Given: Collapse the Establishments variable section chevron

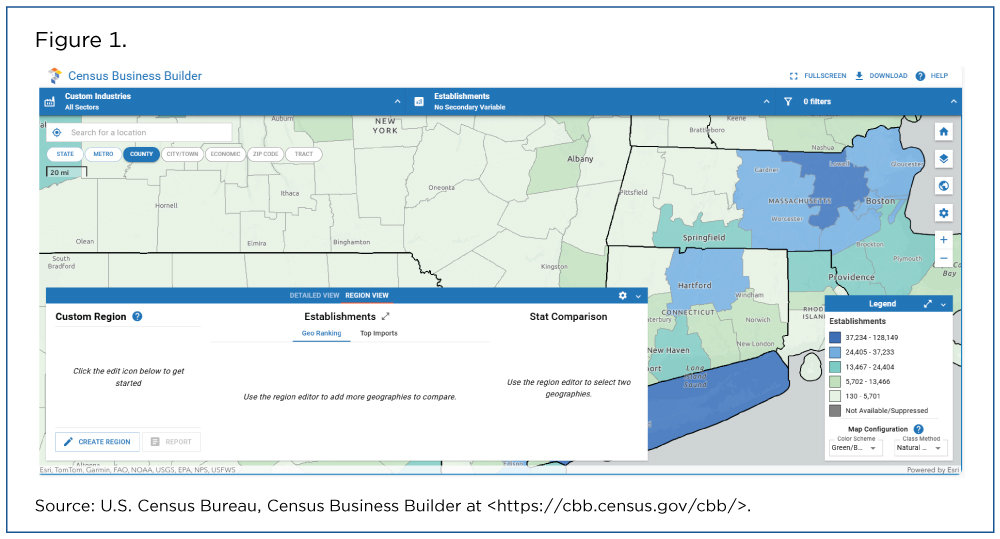Looking at the screenshot, I should point(766,101).
